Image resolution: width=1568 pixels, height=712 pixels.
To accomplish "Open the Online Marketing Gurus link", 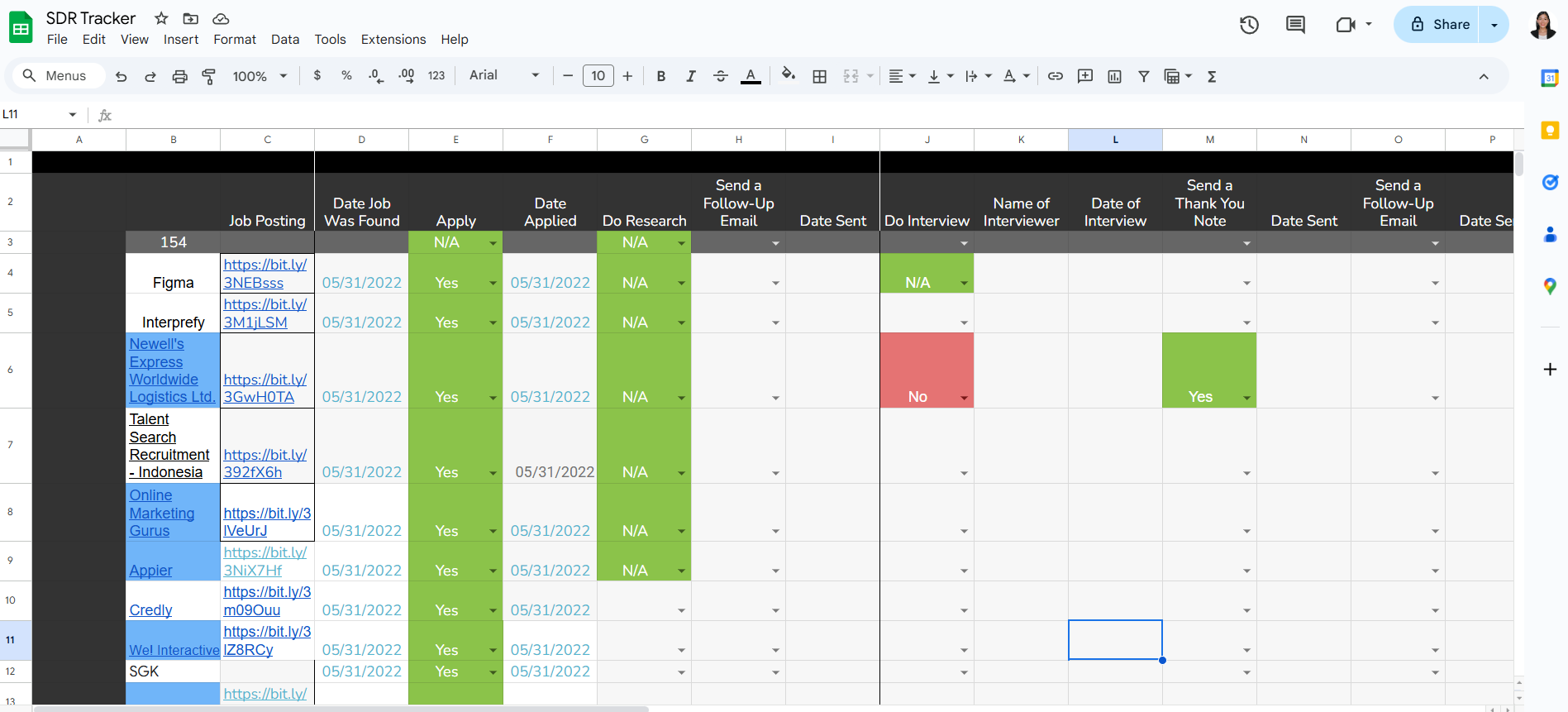I will [x=162, y=513].
